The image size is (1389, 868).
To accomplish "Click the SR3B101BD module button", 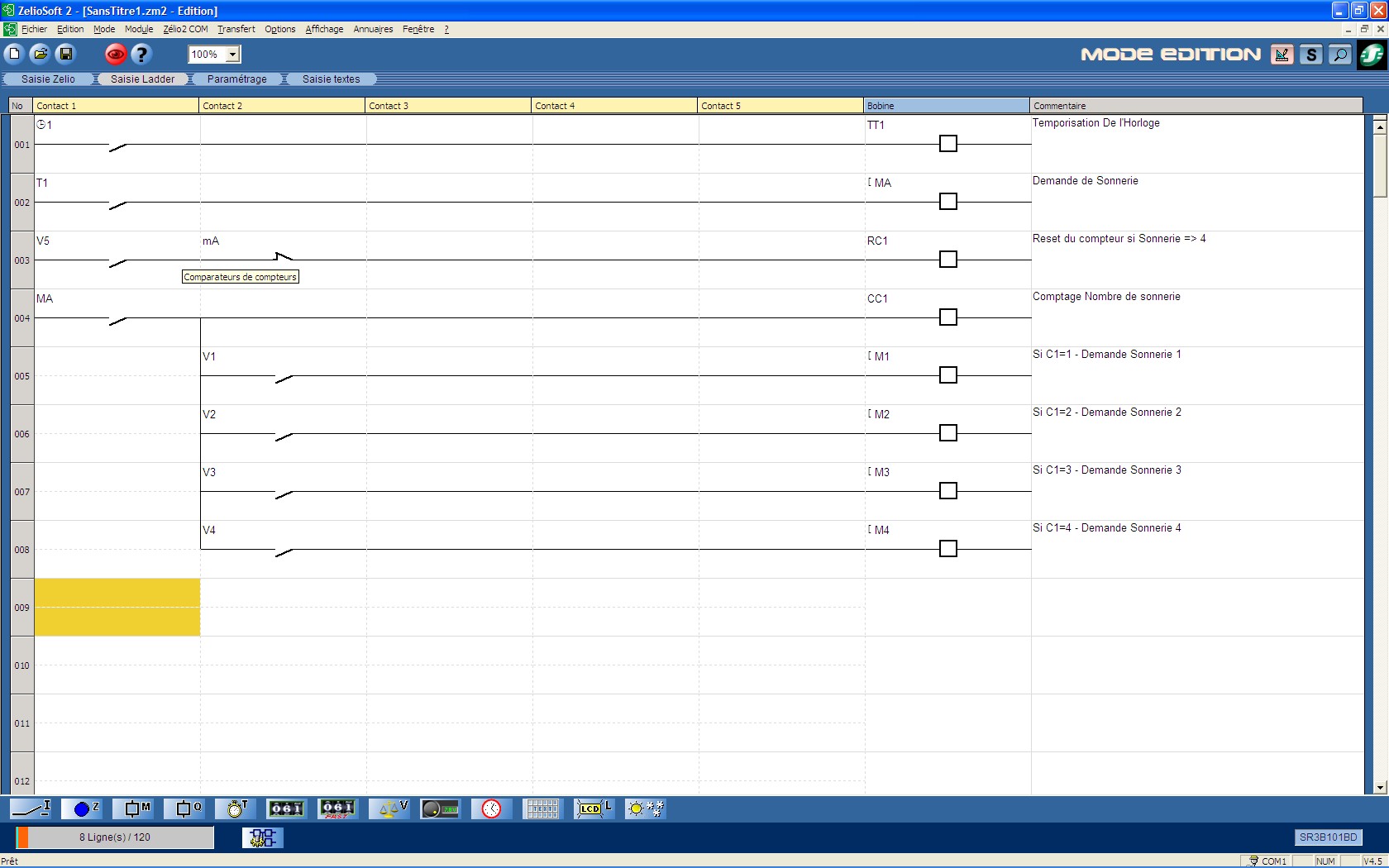I will pyautogui.click(x=1328, y=837).
